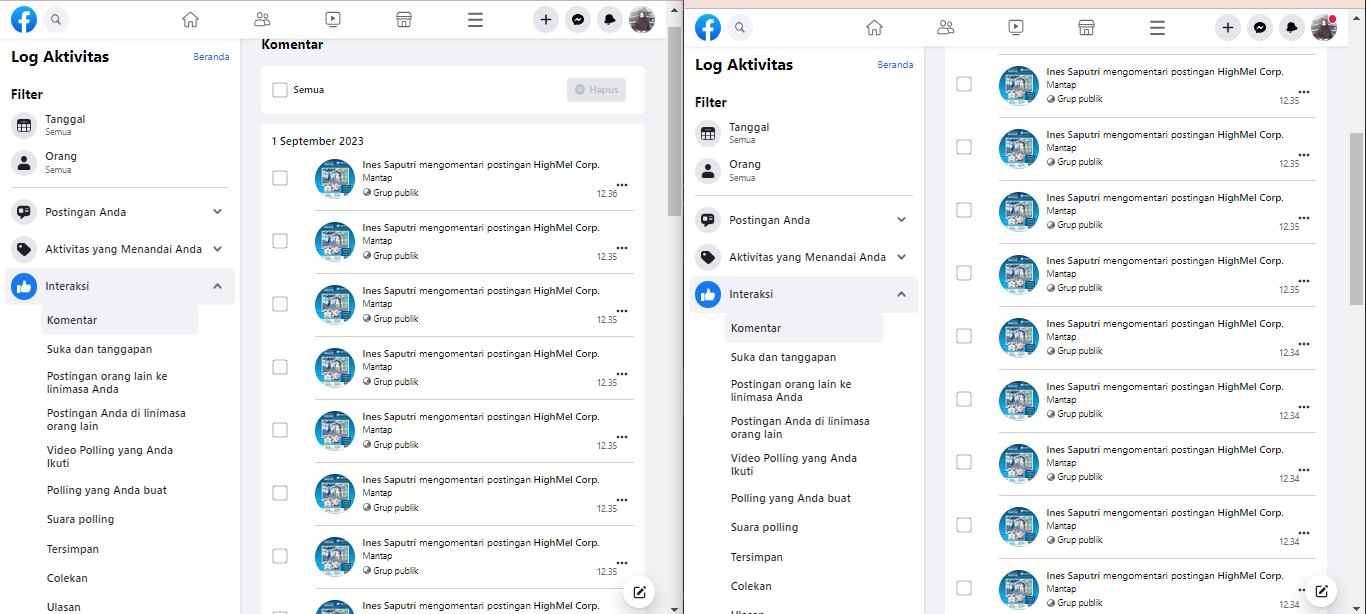1366x614 pixels.
Task: Tick the Semua select-all checkbox
Action: pyautogui.click(x=280, y=90)
